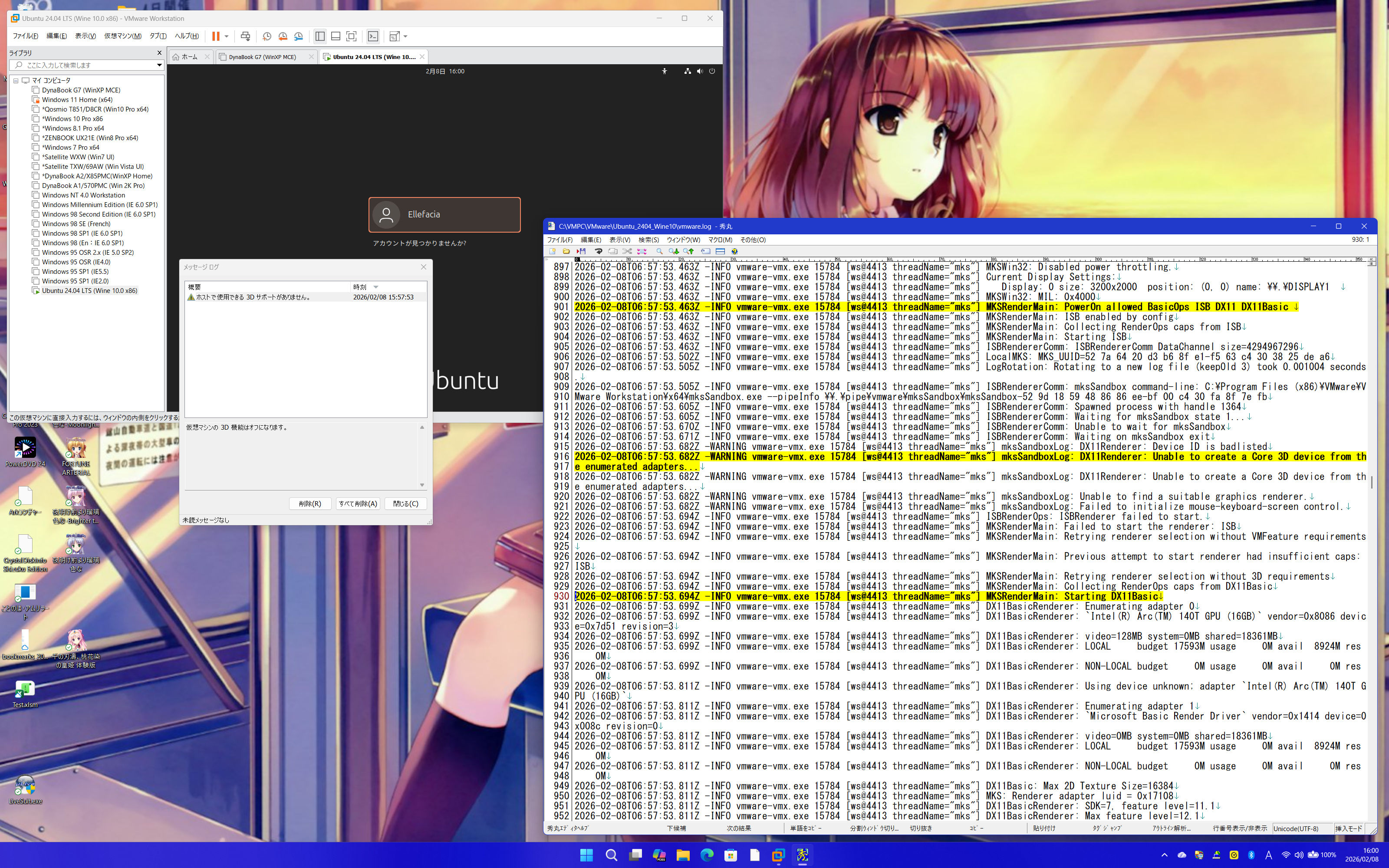Click the 閉じる(C) button
Screen dimensions: 1389x868
click(x=405, y=503)
